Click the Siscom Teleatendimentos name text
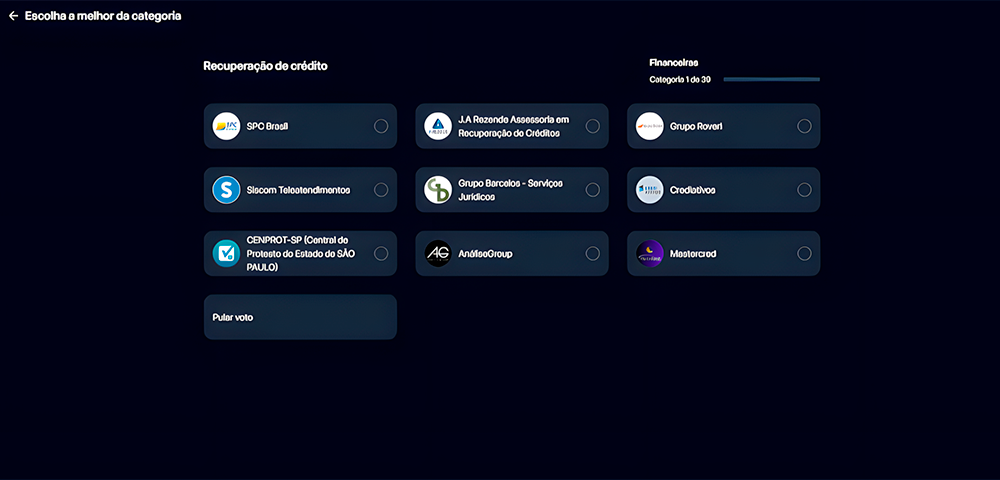 coord(298,190)
